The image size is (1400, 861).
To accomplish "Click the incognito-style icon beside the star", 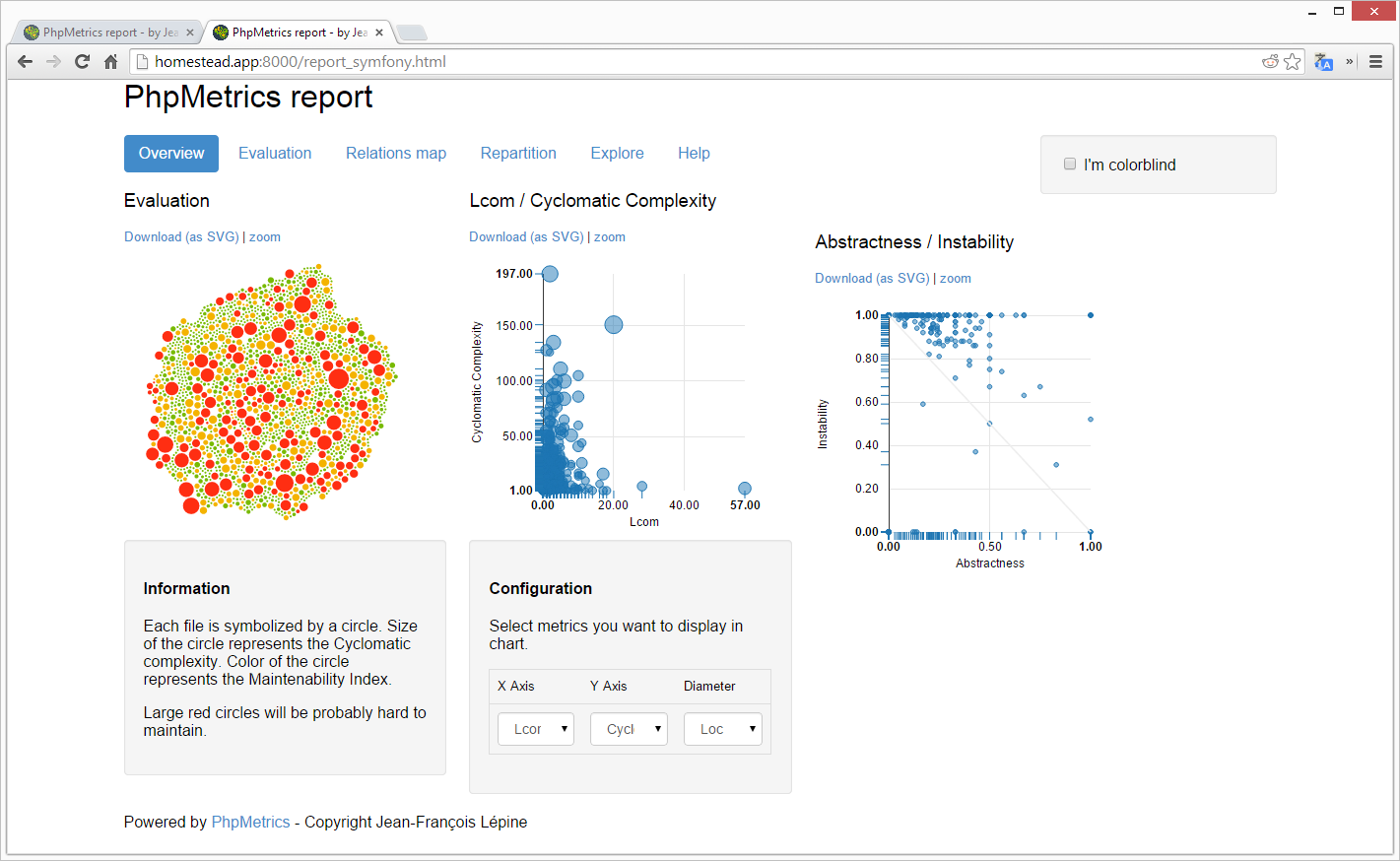I will pos(1270,61).
